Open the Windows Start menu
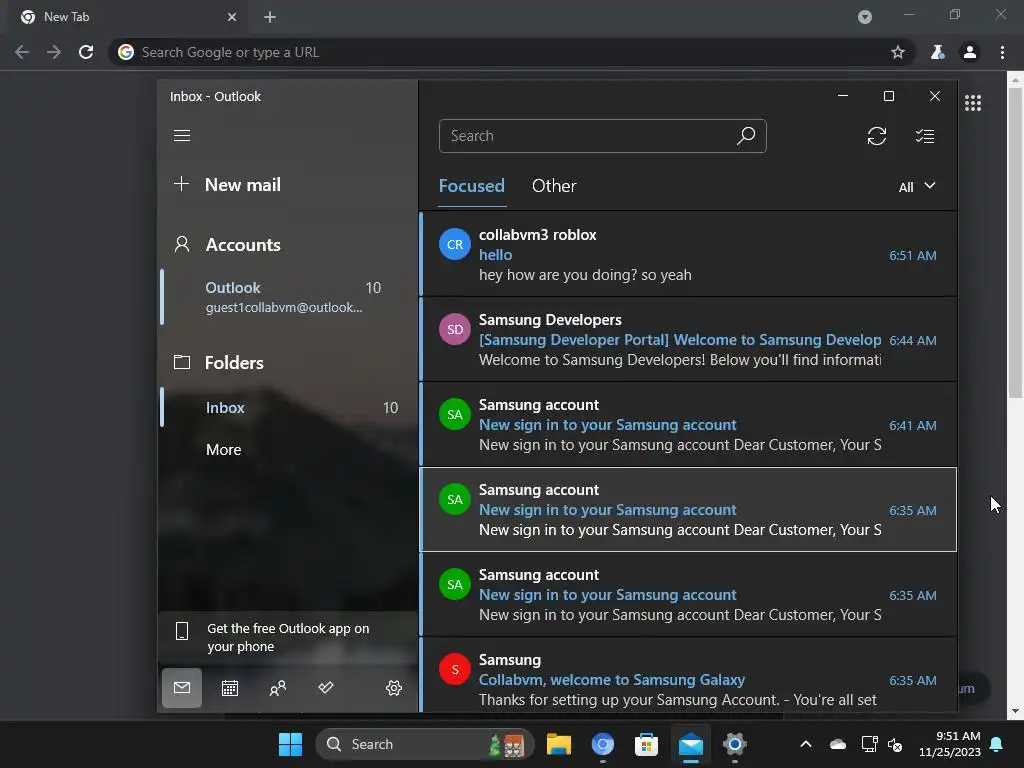 click(x=290, y=744)
